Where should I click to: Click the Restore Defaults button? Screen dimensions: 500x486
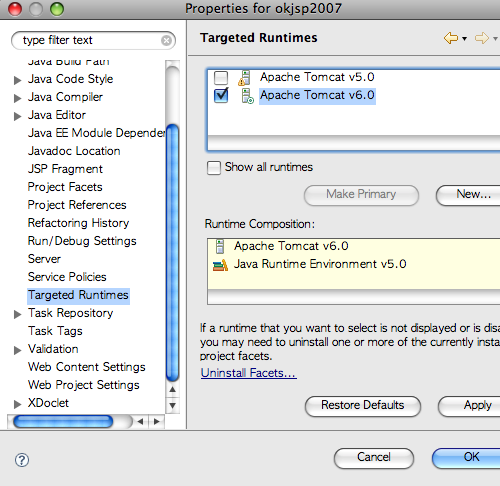[363, 406]
